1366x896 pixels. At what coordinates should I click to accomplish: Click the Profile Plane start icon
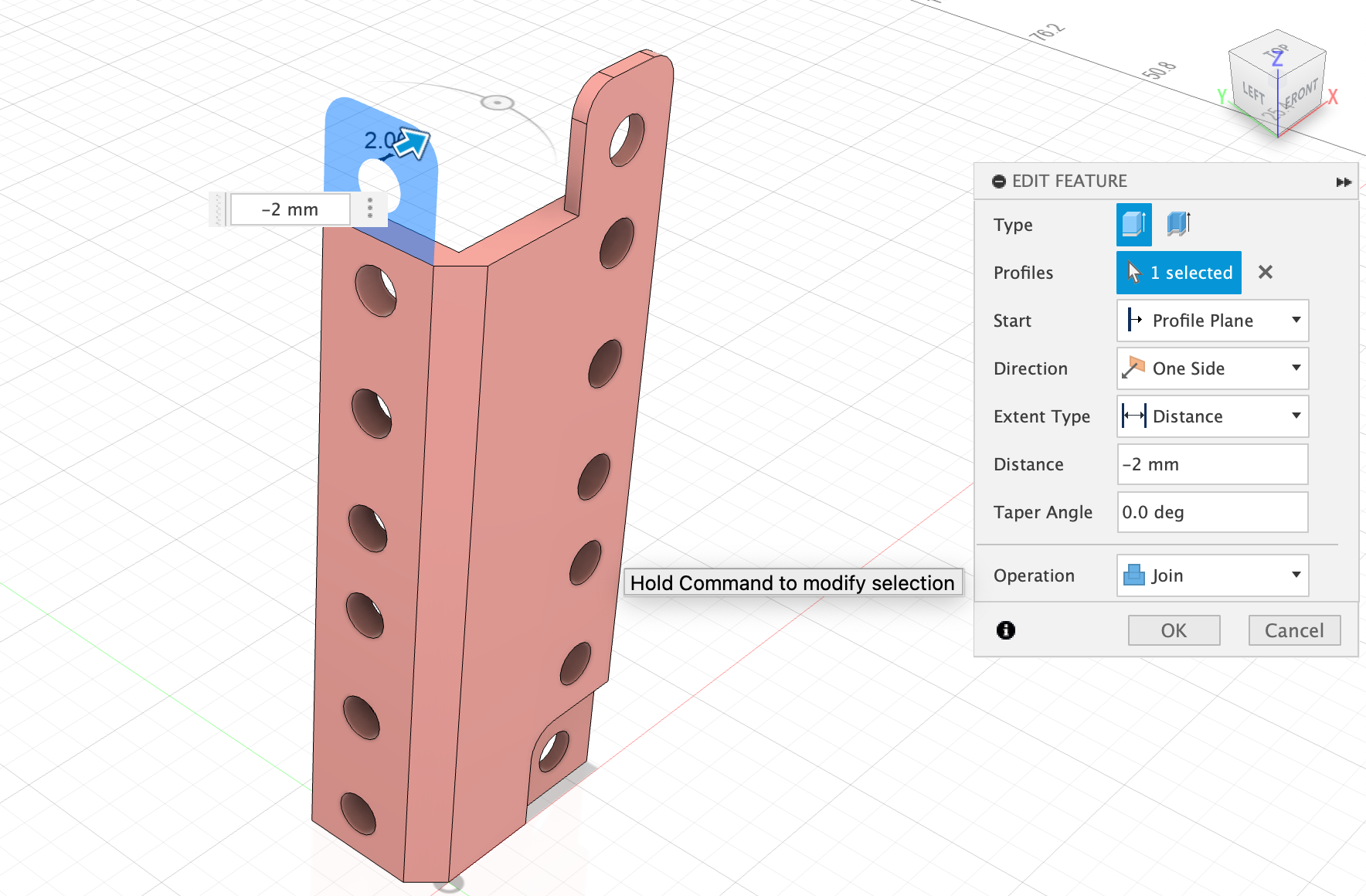pyautogui.click(x=1133, y=320)
